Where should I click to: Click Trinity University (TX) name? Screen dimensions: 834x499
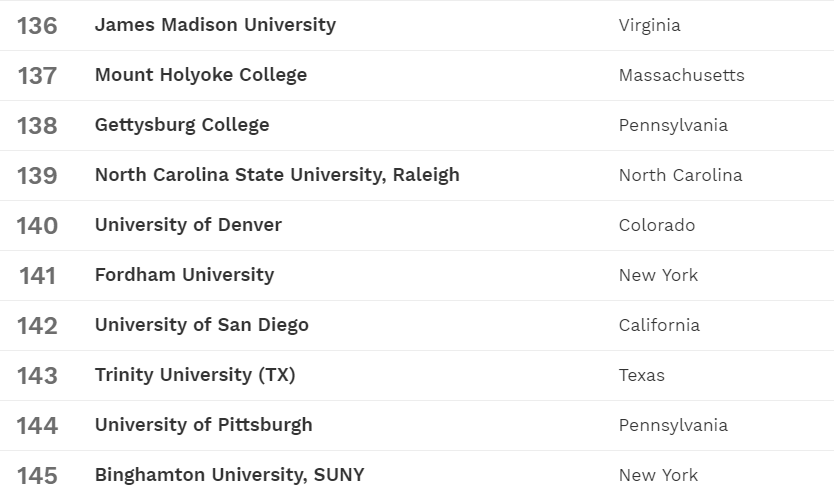(195, 375)
